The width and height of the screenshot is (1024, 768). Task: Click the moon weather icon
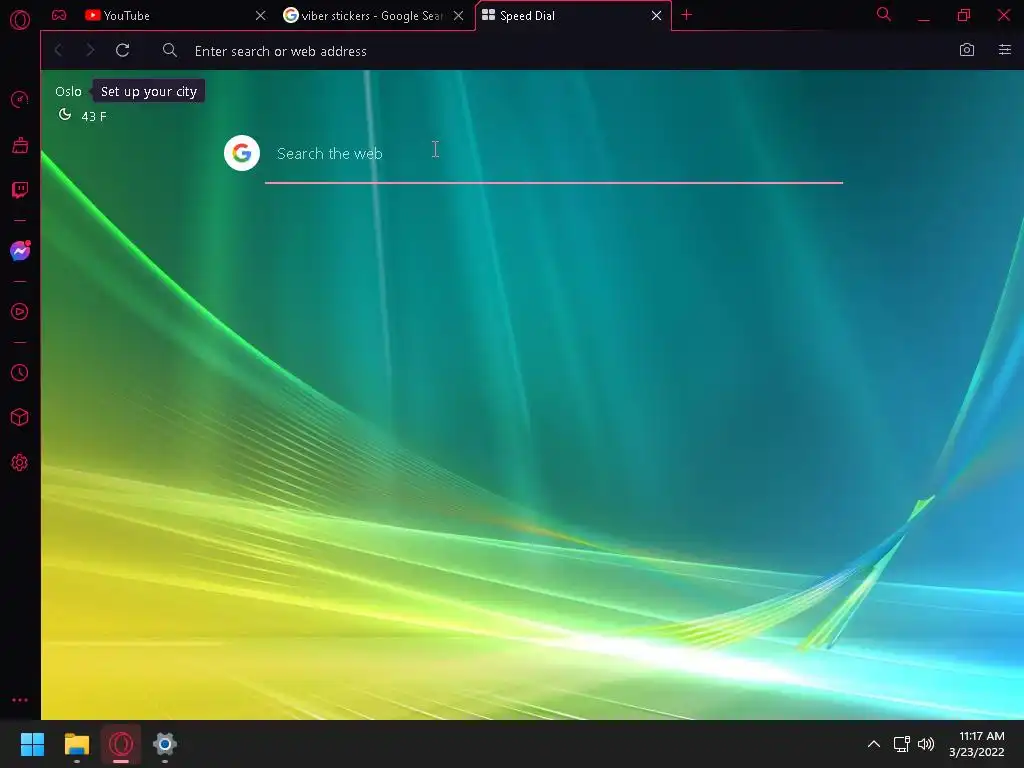point(65,115)
